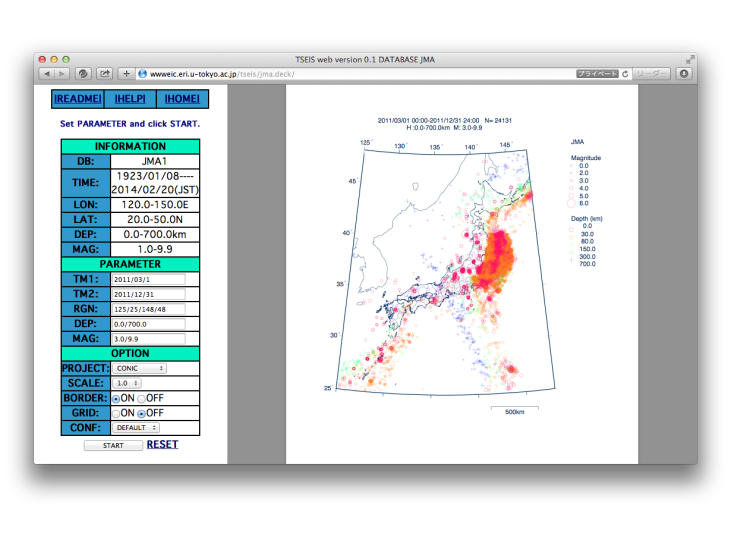
Task: Click the START button
Action: (x=113, y=446)
